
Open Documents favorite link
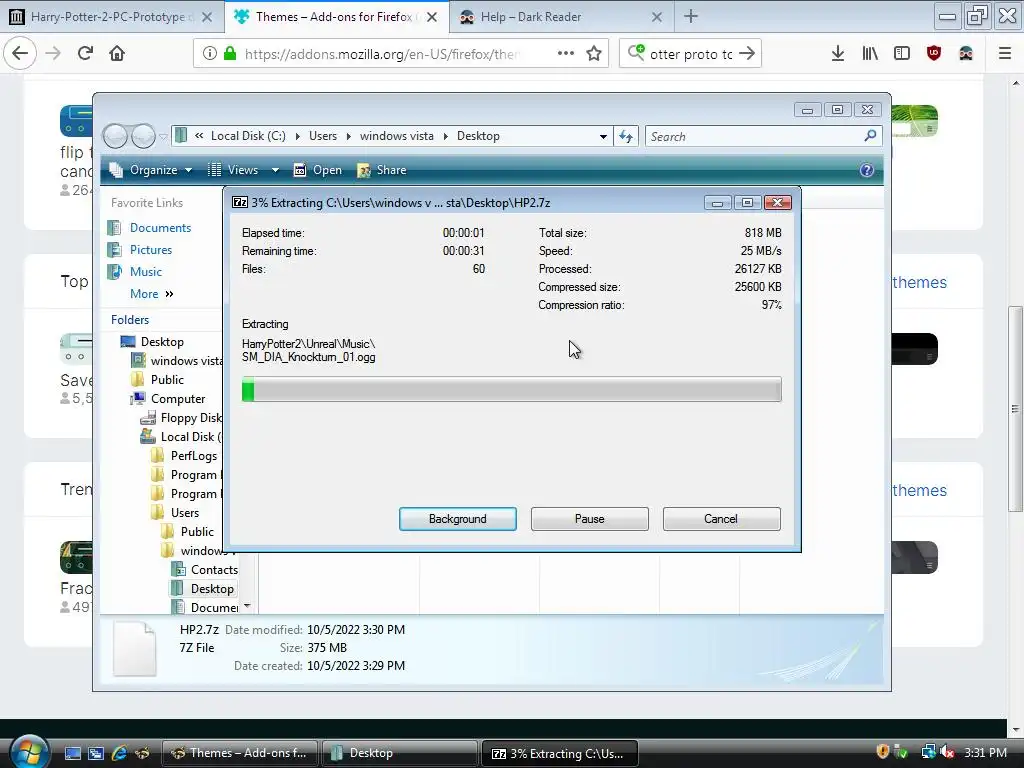point(160,227)
